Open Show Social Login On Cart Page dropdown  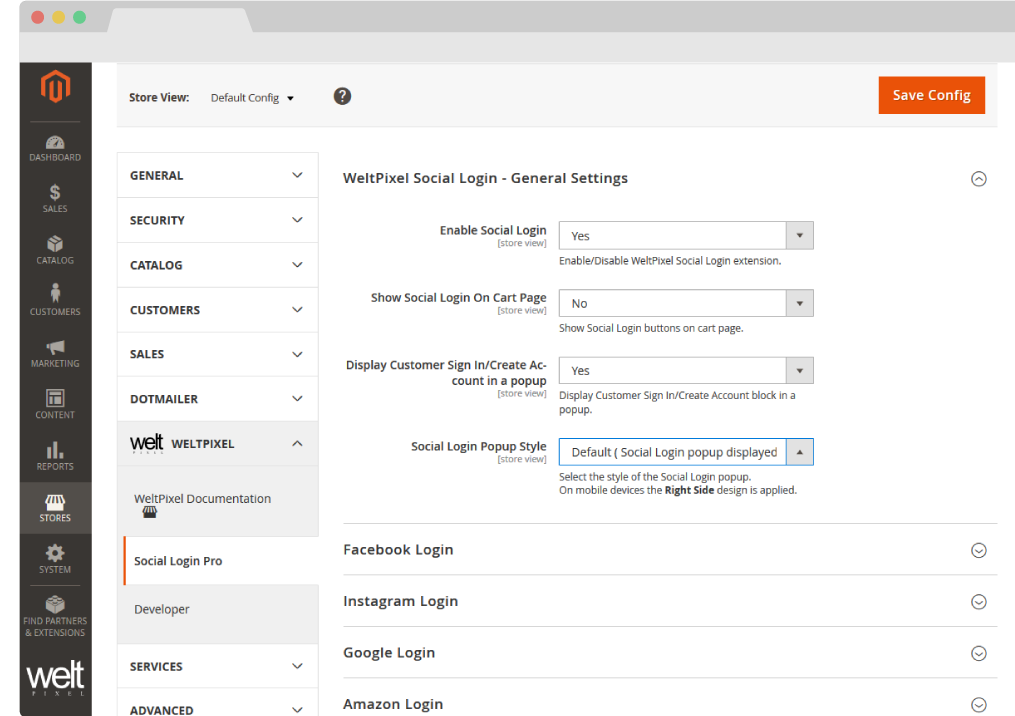(685, 303)
